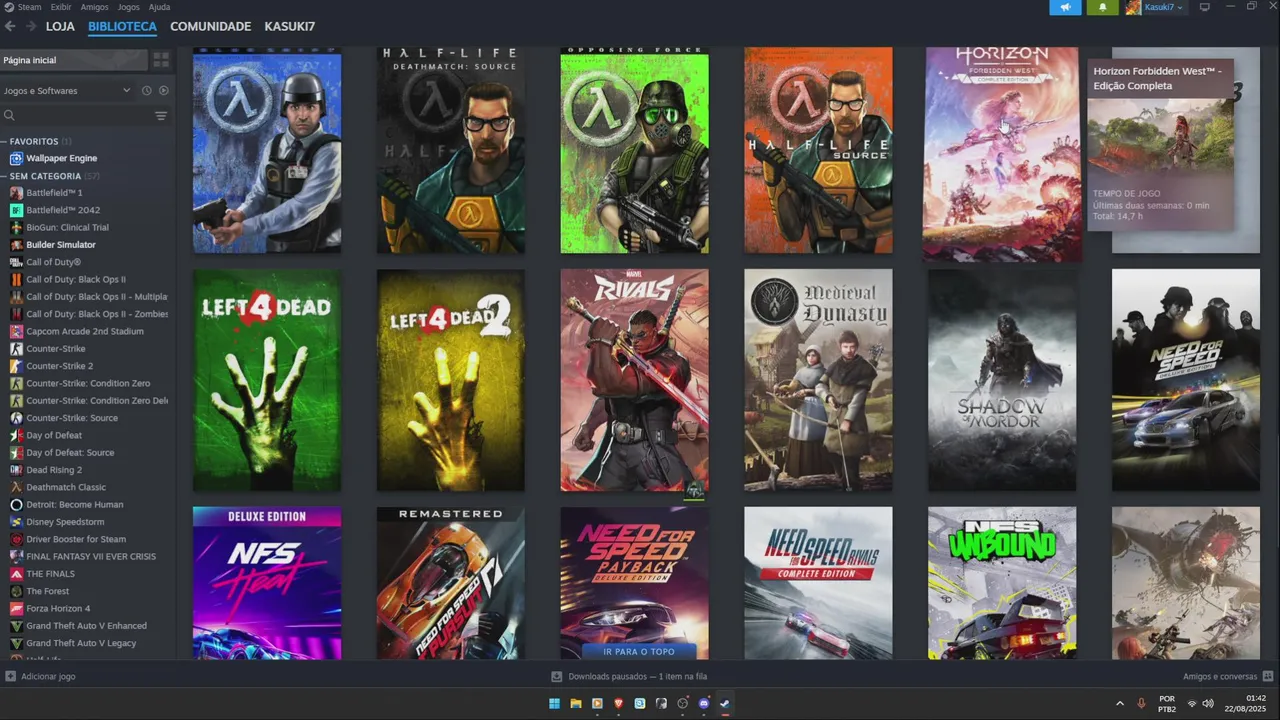Click the back navigation arrow
Screen dimensions: 1280x720
10,26
